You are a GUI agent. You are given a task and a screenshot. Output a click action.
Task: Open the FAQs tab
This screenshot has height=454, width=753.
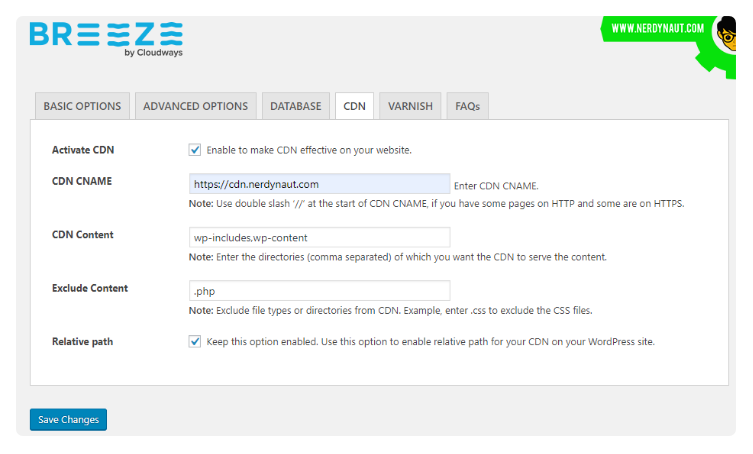tap(468, 106)
